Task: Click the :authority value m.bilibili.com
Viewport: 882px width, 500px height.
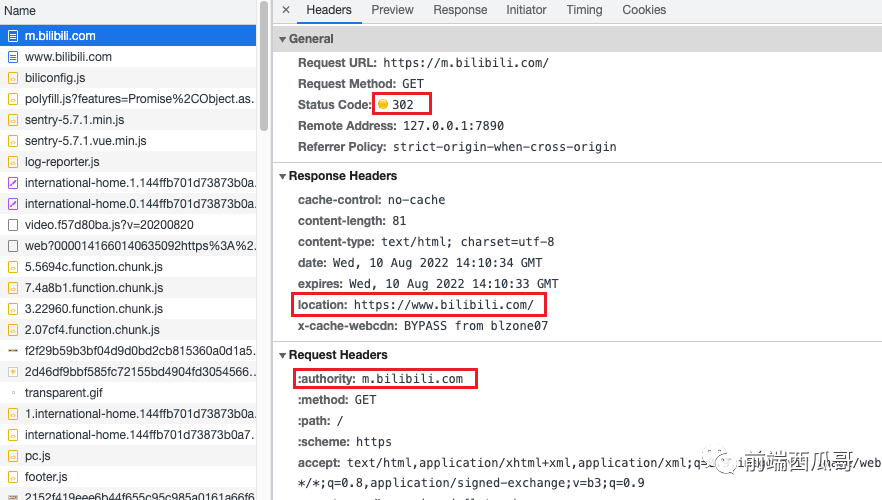Action: click(x=412, y=379)
